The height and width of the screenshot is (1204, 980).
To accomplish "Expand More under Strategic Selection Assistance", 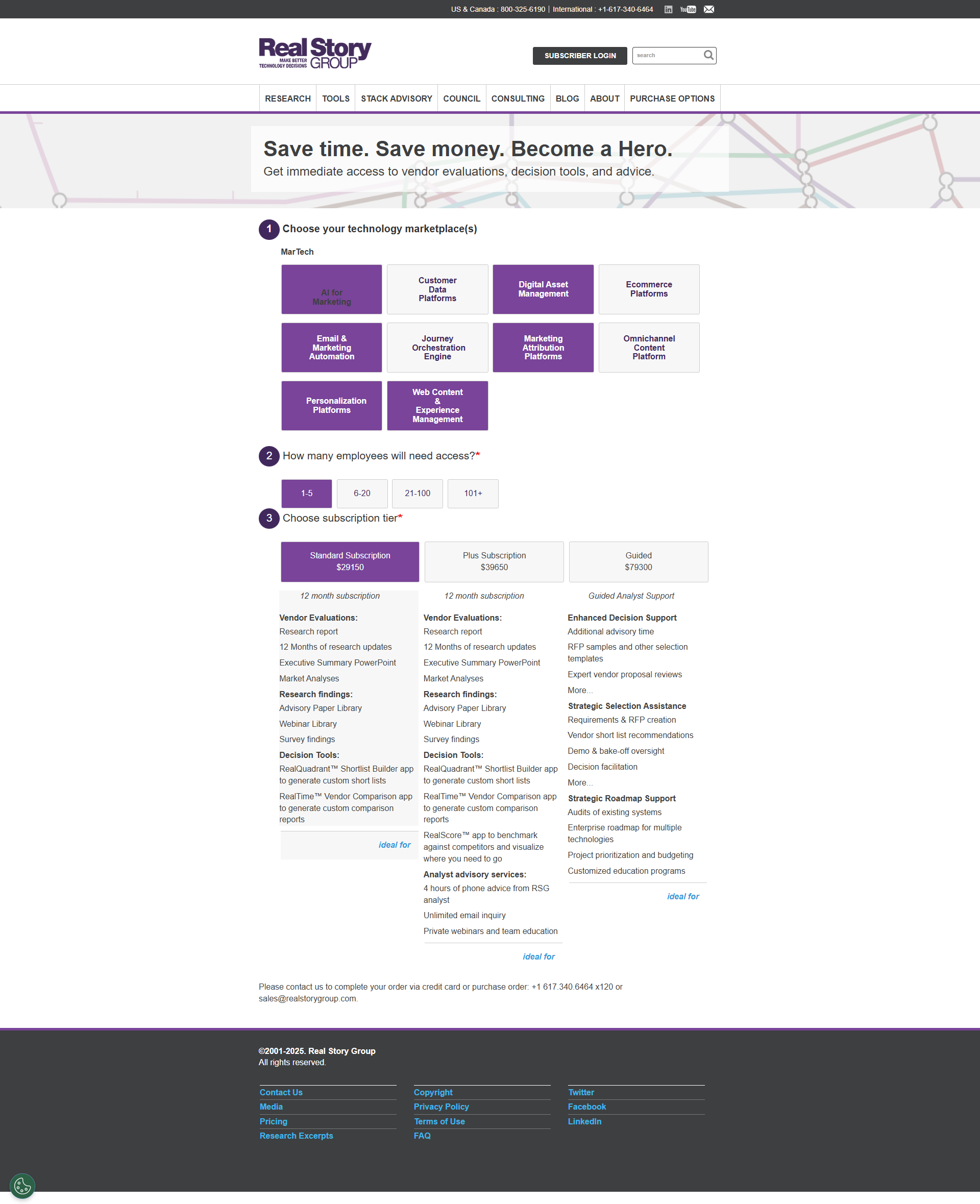I will (580, 782).
